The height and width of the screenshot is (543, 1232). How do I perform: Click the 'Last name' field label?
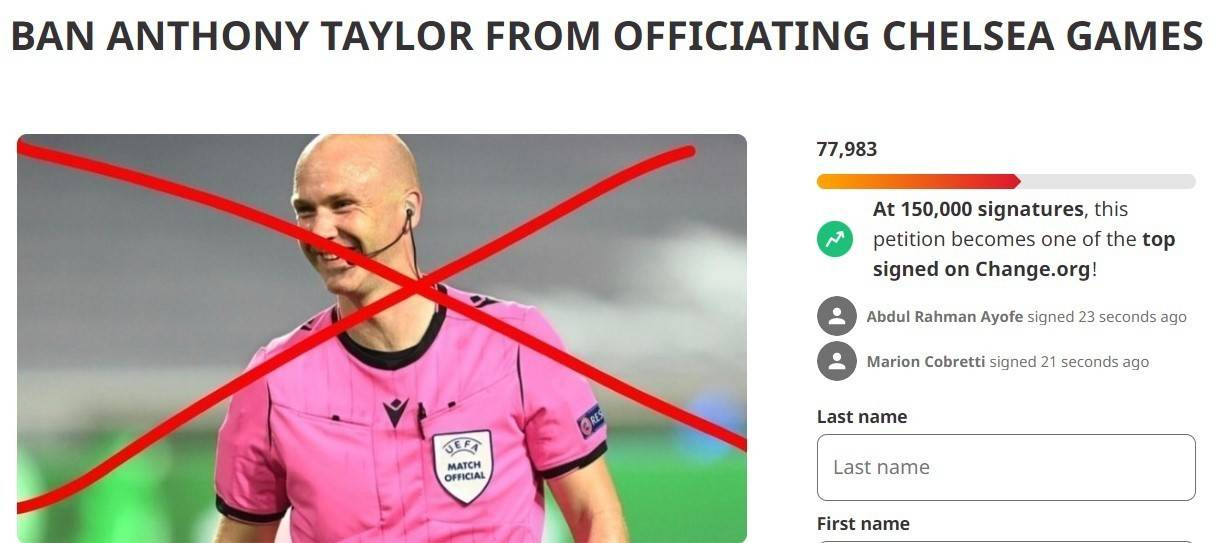[862, 417]
